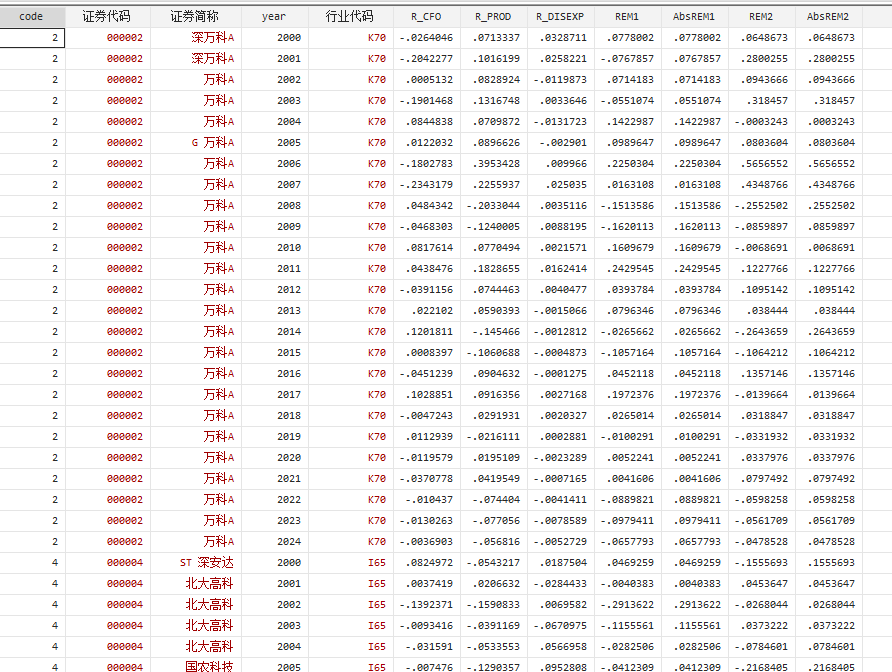Select REM1 value -.2913622
This screenshot has width=892, height=672.
click(627, 605)
